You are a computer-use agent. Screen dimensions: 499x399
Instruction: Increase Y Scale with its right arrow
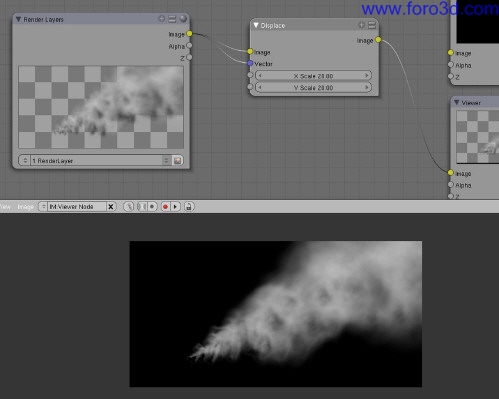pos(367,88)
